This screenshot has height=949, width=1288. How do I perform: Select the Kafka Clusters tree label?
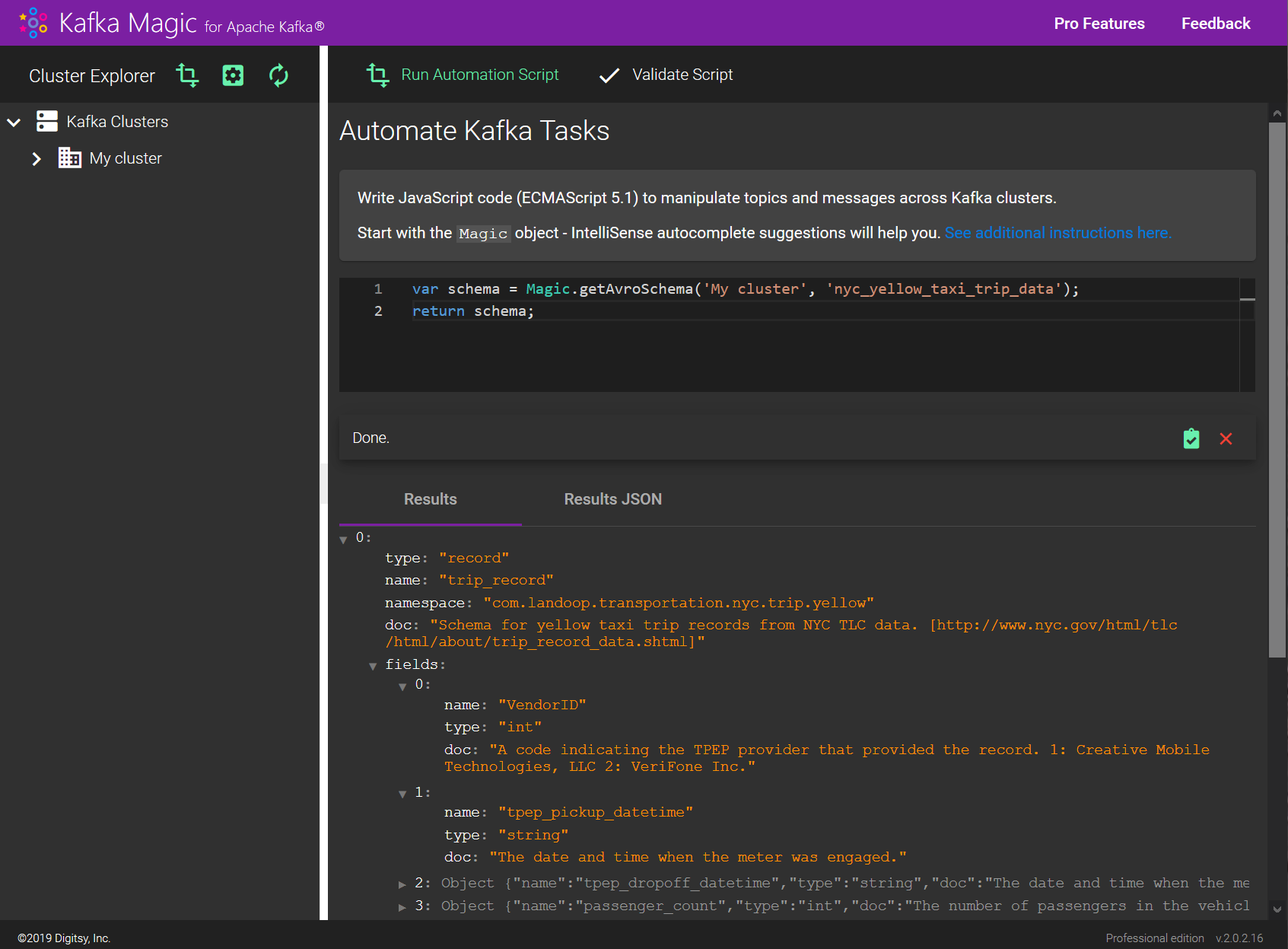pos(117,122)
